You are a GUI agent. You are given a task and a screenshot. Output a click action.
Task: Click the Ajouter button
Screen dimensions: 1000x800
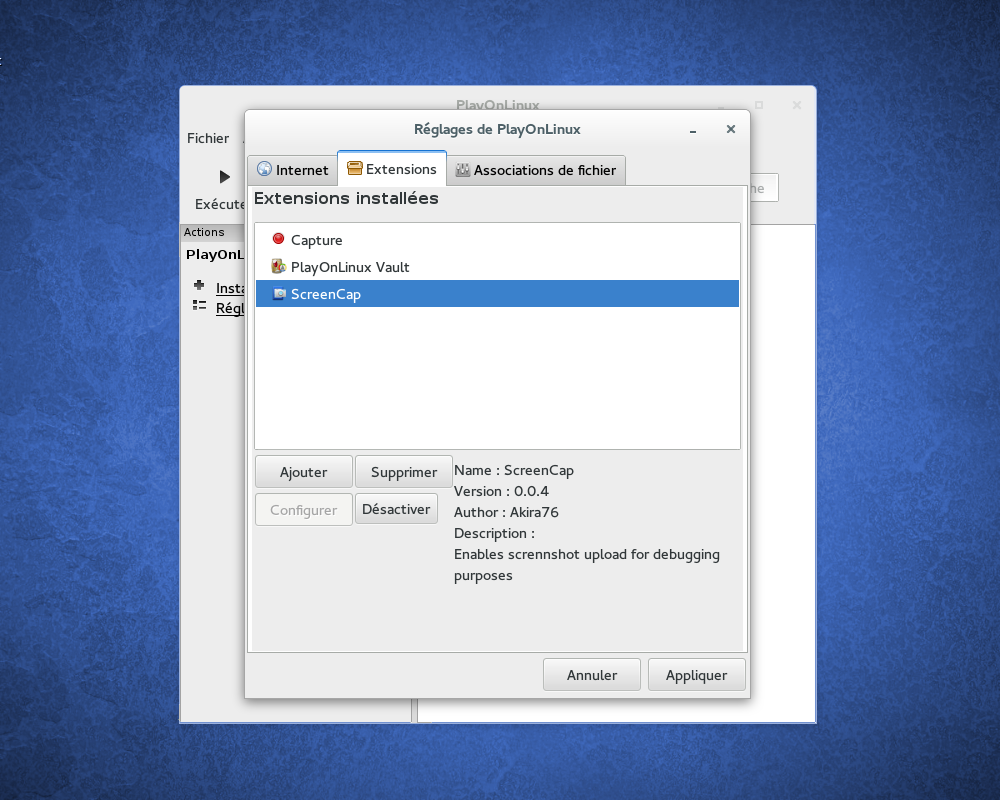click(304, 471)
